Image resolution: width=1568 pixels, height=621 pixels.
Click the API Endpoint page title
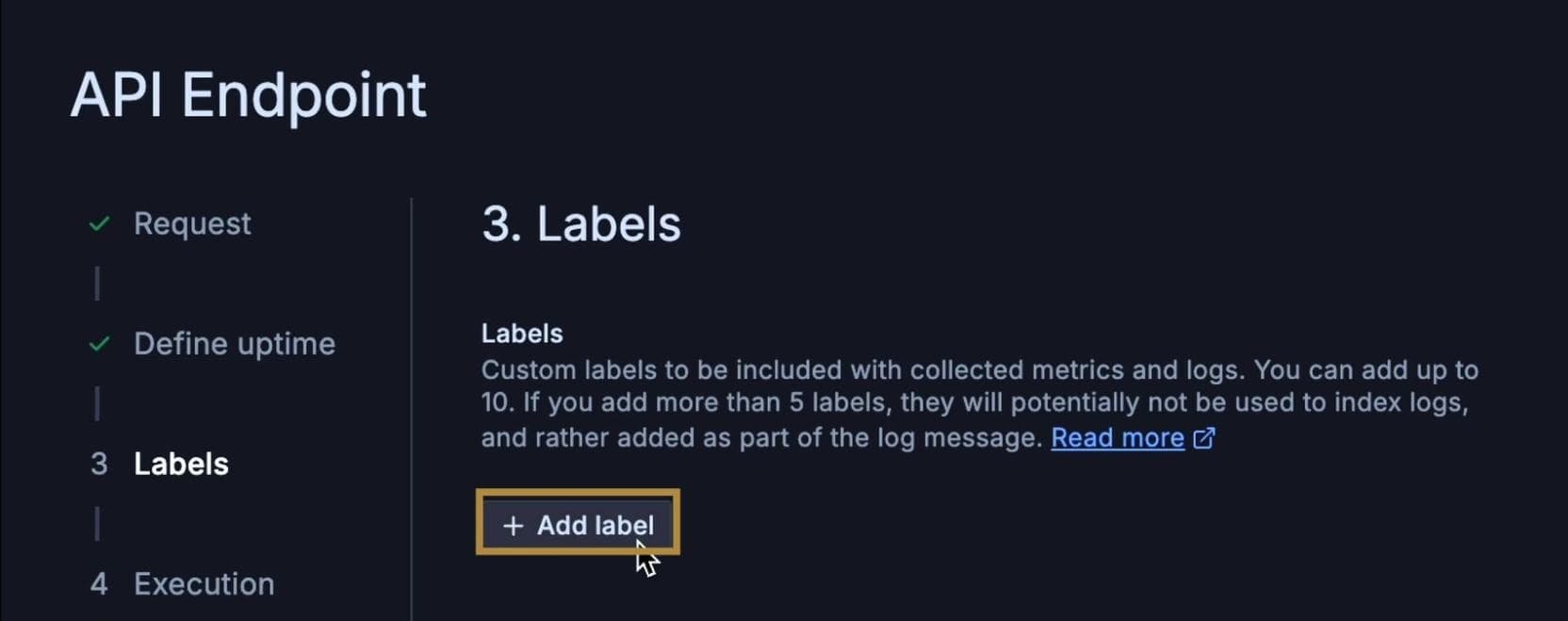pos(249,93)
